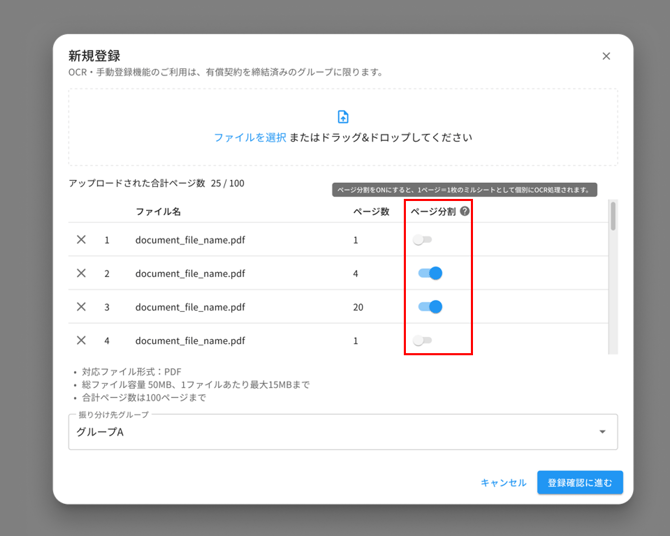Click the ファイル名 column header
Screen dimensions: 670x536
coord(158,212)
